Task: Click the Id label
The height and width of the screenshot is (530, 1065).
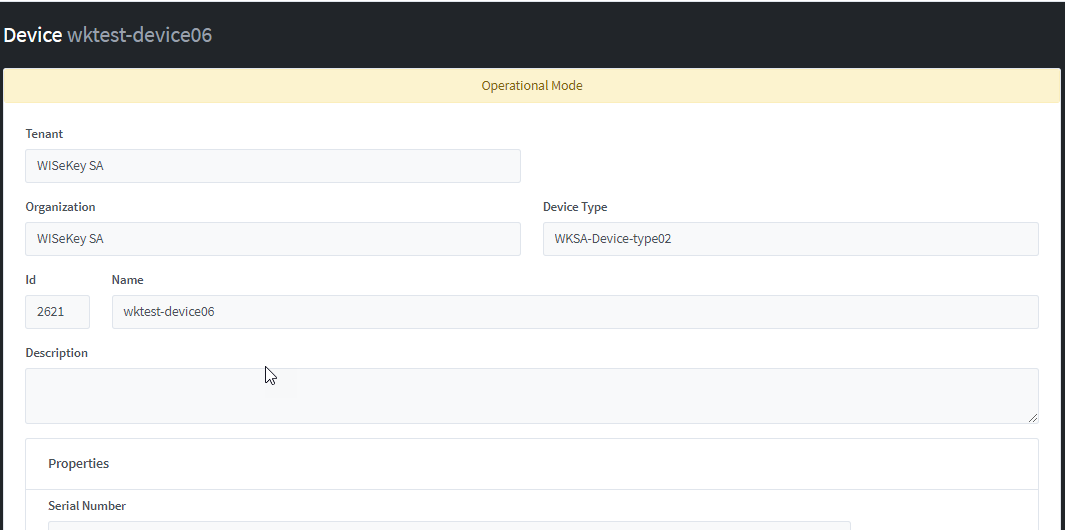Action: [x=31, y=280]
